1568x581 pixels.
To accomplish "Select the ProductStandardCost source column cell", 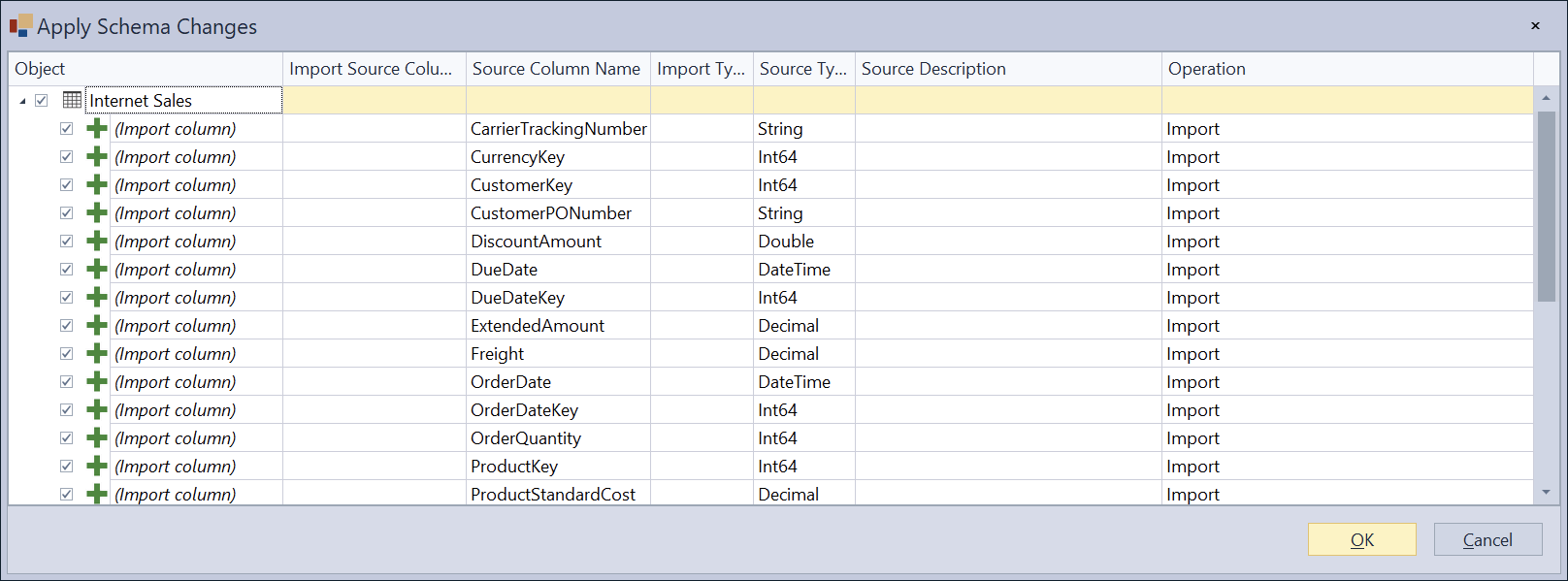I will click(x=558, y=494).
